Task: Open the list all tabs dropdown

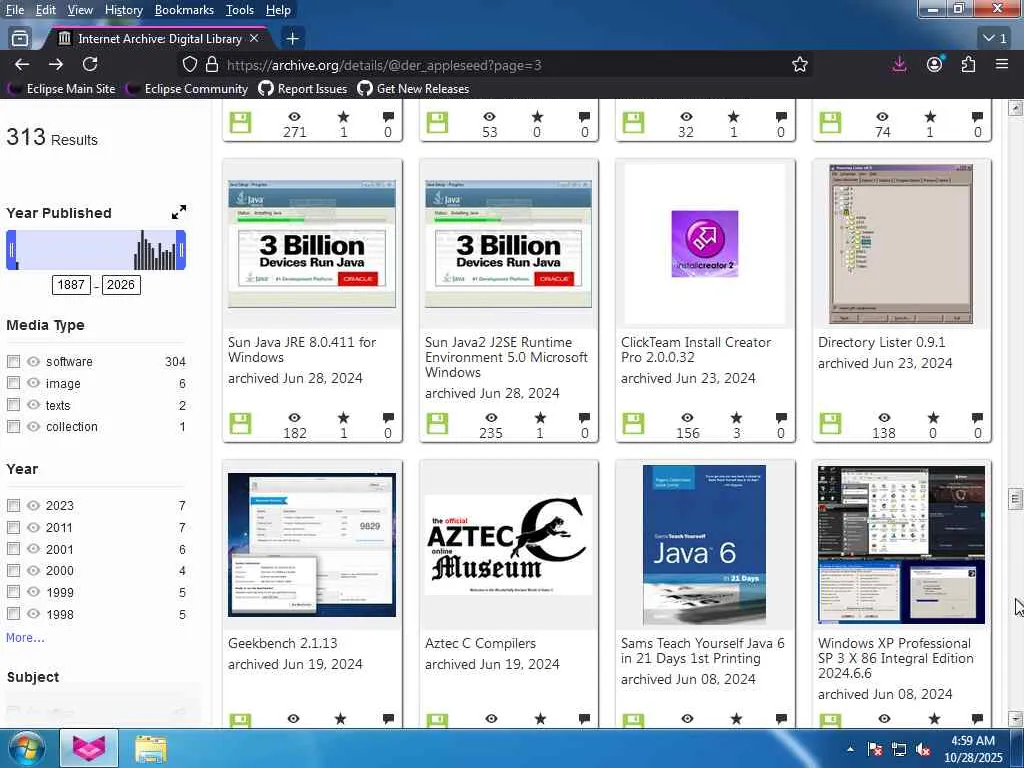Action: (995, 39)
